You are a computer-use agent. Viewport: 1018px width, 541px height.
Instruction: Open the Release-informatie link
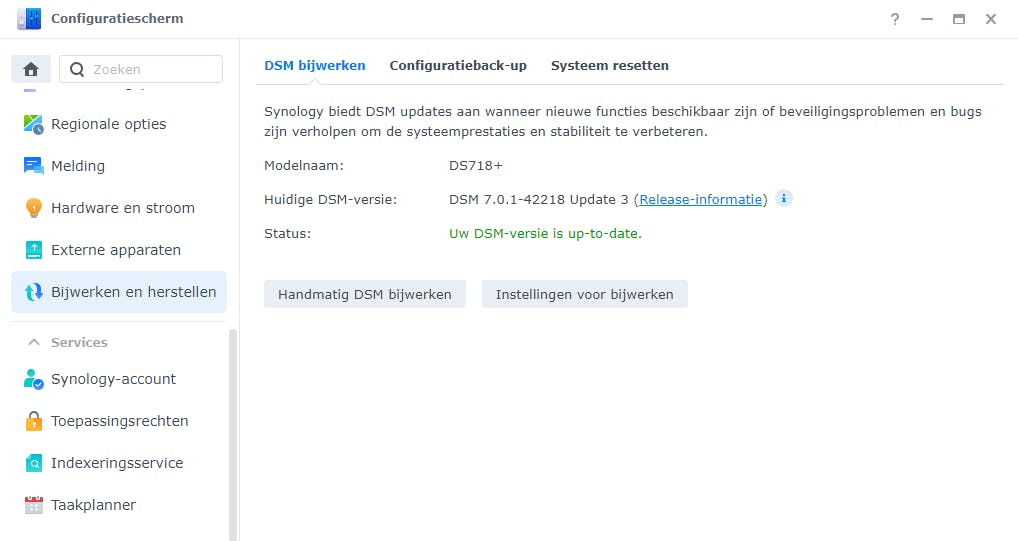click(x=701, y=199)
